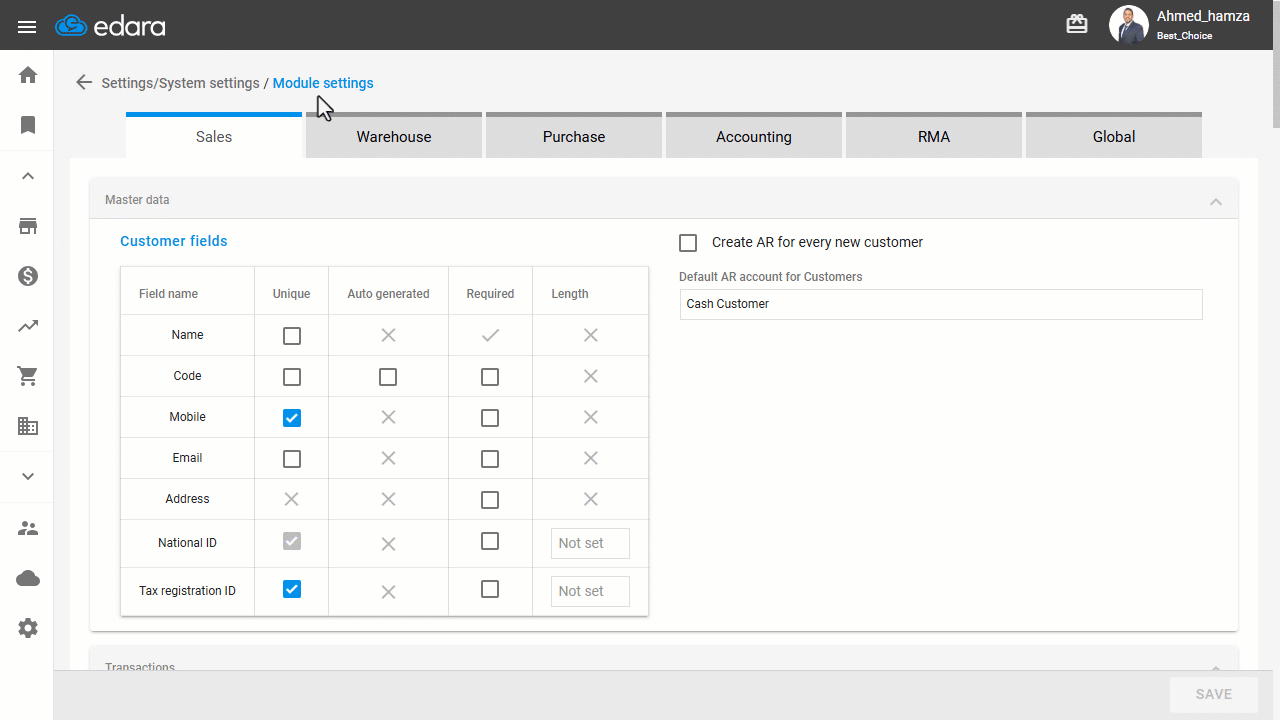Uncheck Unique for Tax registration ID

[x=292, y=589]
